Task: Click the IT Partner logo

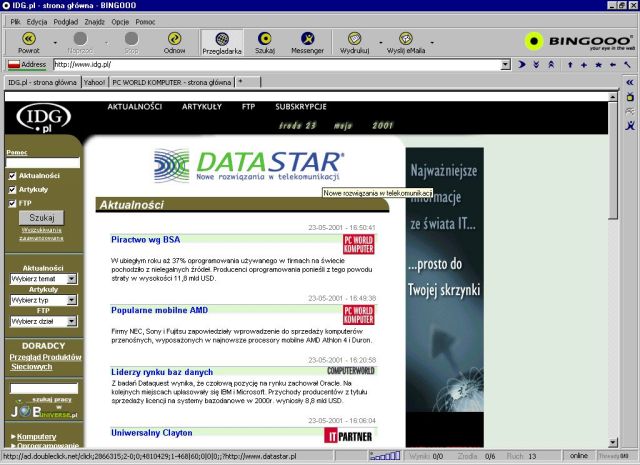Action: click(348, 436)
